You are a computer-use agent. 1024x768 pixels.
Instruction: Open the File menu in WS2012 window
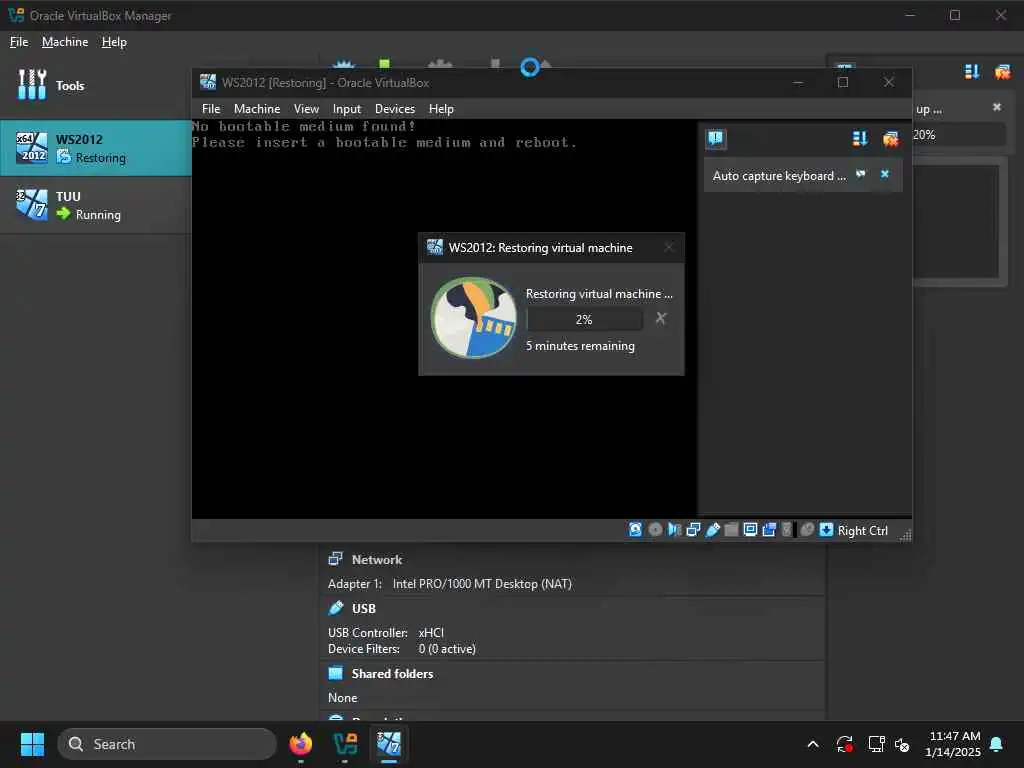coord(211,109)
